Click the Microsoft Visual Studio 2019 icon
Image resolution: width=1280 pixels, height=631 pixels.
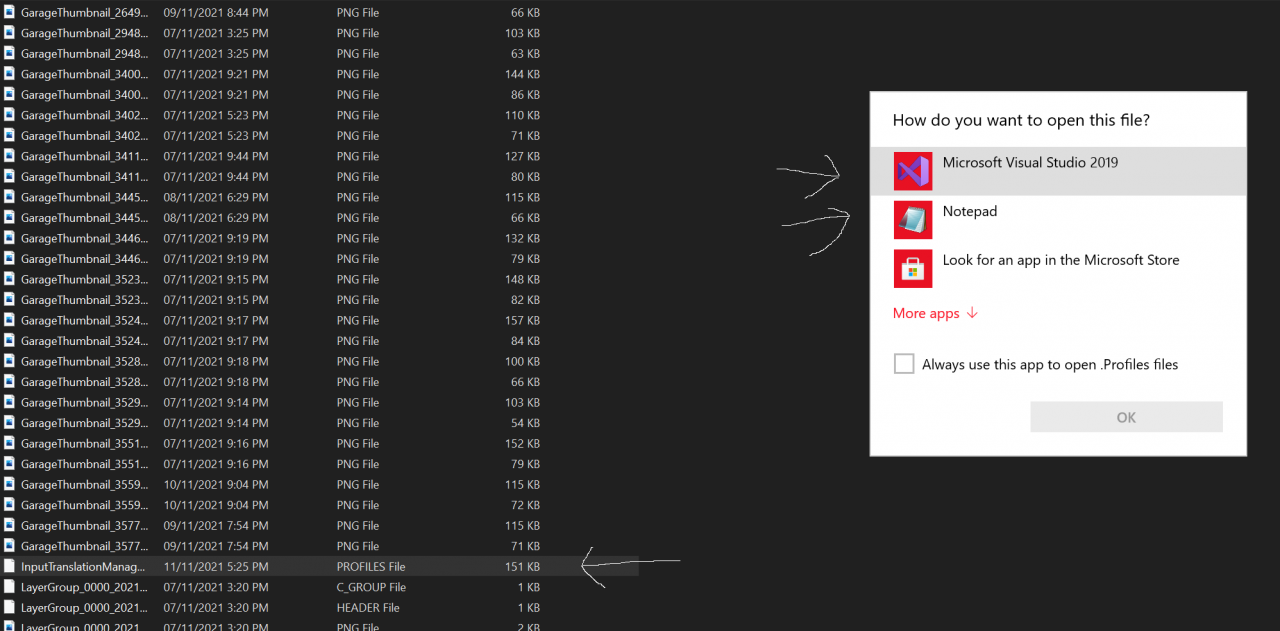click(x=913, y=171)
